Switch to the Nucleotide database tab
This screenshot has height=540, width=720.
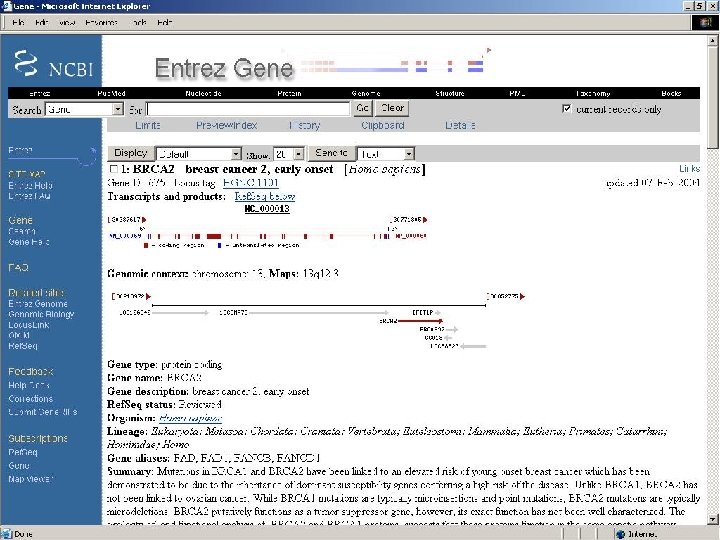tap(203, 93)
